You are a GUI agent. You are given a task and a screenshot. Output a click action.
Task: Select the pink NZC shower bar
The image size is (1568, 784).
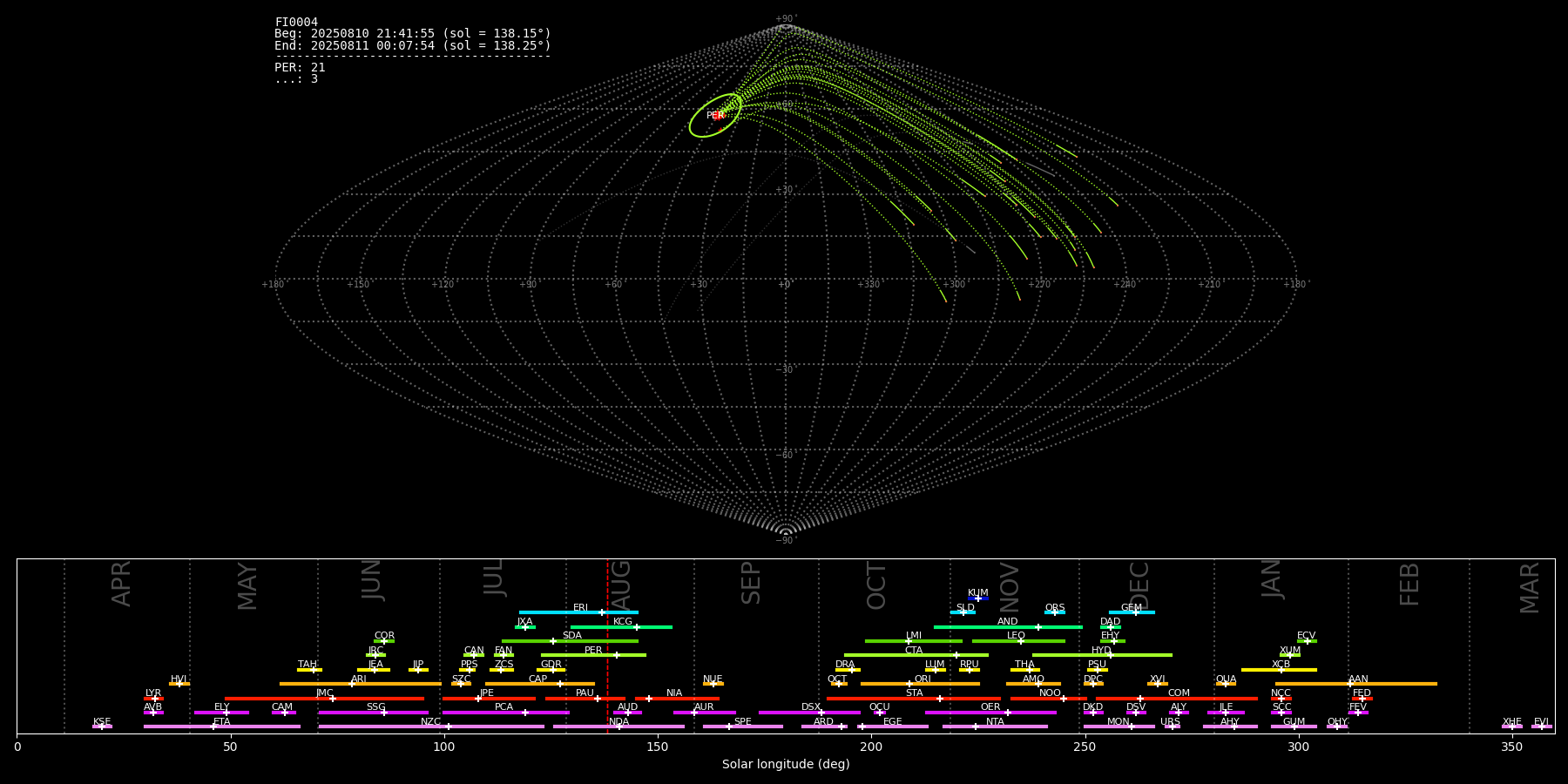(x=431, y=727)
